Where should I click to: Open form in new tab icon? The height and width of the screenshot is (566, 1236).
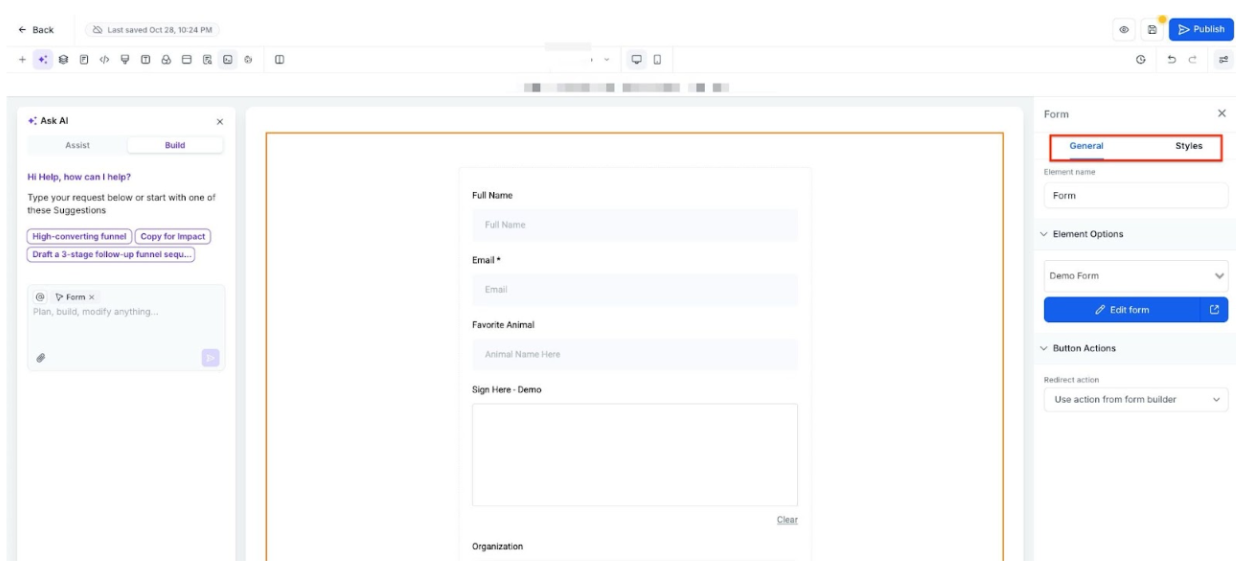[1214, 310]
